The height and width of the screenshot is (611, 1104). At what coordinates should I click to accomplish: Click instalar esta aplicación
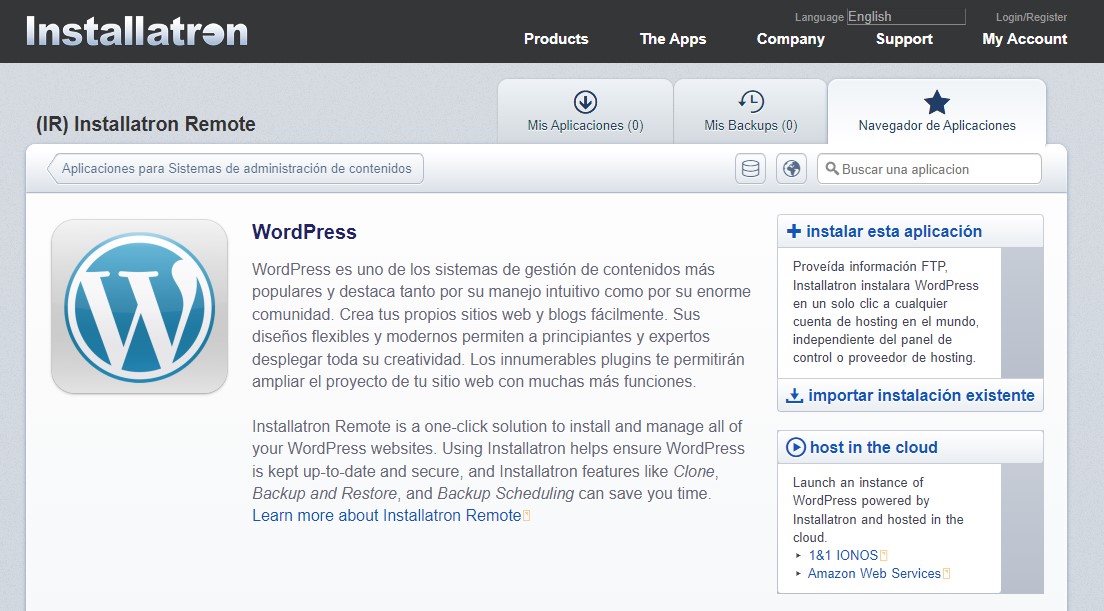coord(893,231)
